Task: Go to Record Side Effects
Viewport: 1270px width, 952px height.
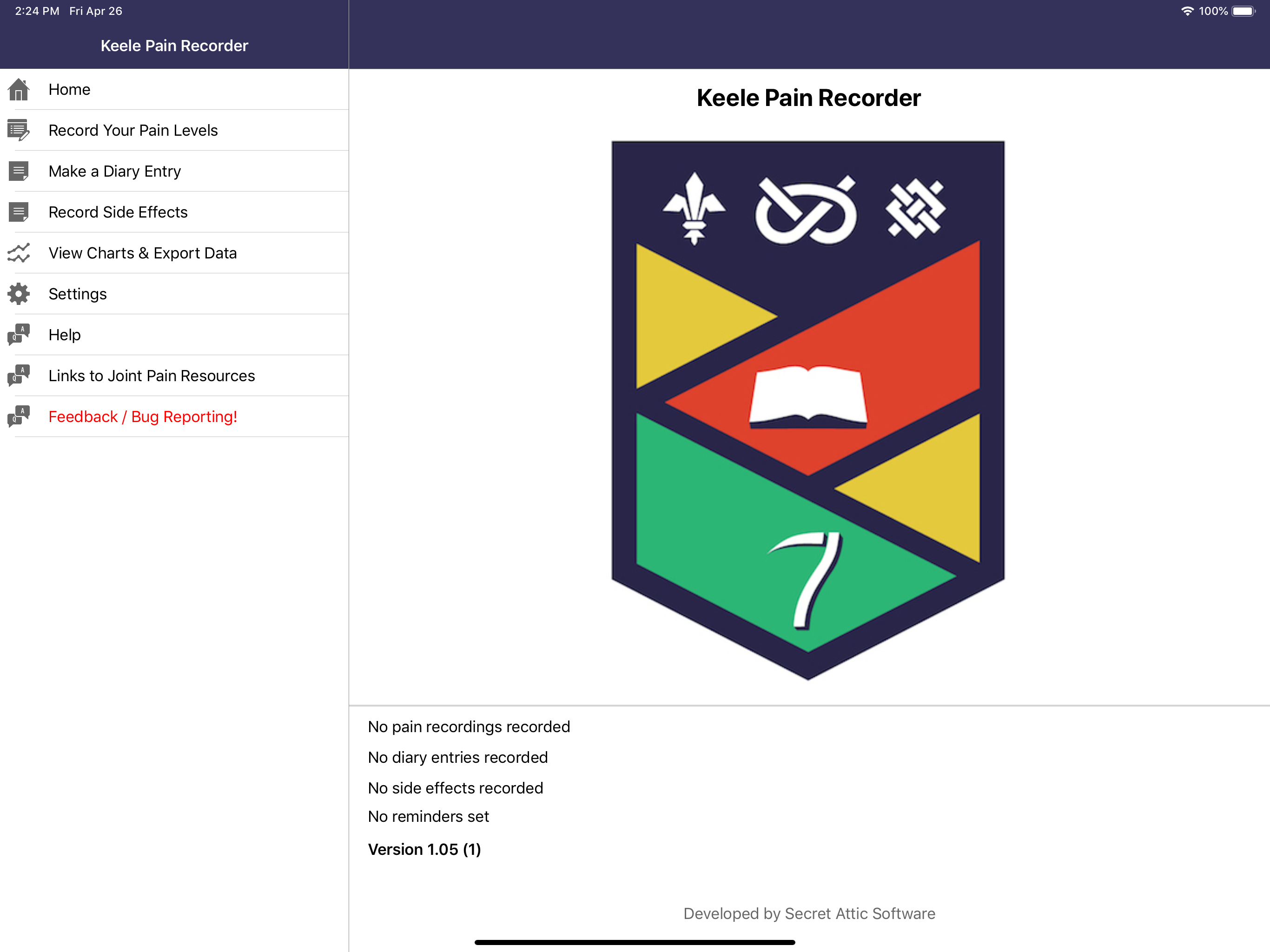Action: 174,212
